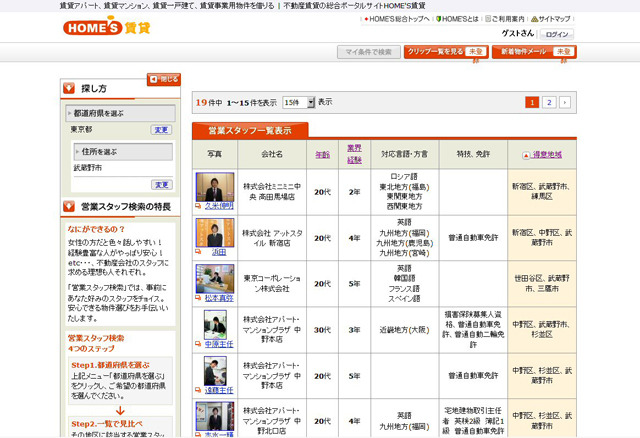Go to next page using arrow icon
This screenshot has height=438, width=640.
point(565,102)
